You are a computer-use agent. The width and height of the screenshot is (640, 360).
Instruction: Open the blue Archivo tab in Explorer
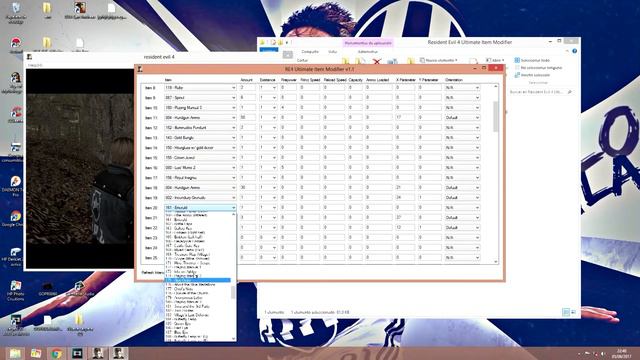269,49
